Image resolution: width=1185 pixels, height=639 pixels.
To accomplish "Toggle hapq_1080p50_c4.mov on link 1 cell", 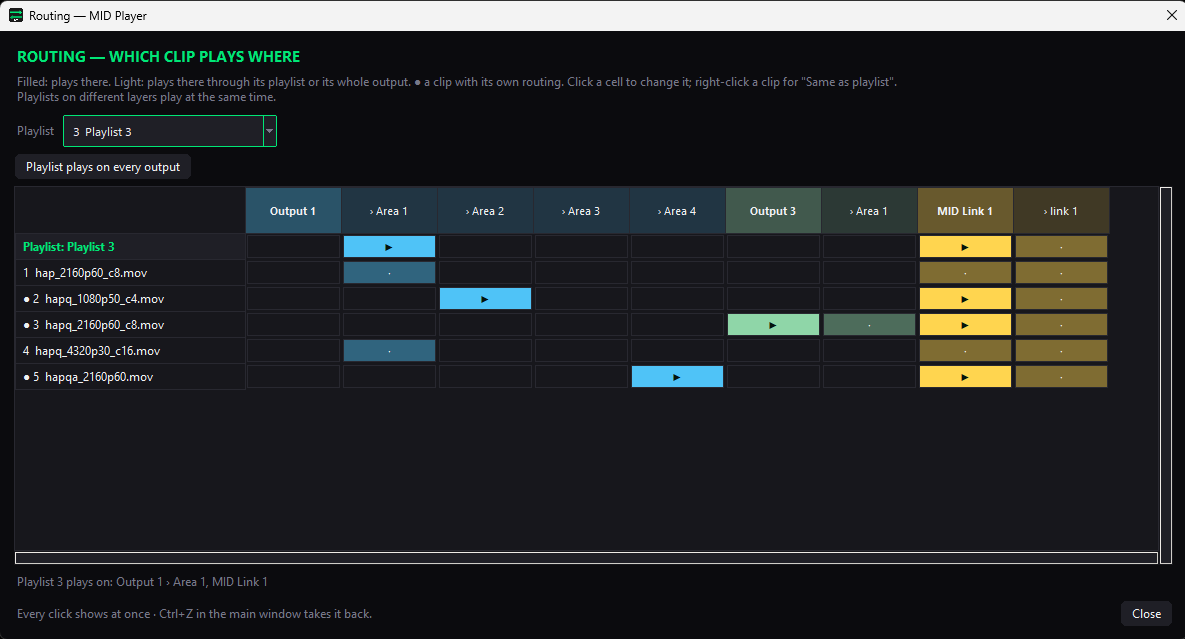I will point(1061,299).
